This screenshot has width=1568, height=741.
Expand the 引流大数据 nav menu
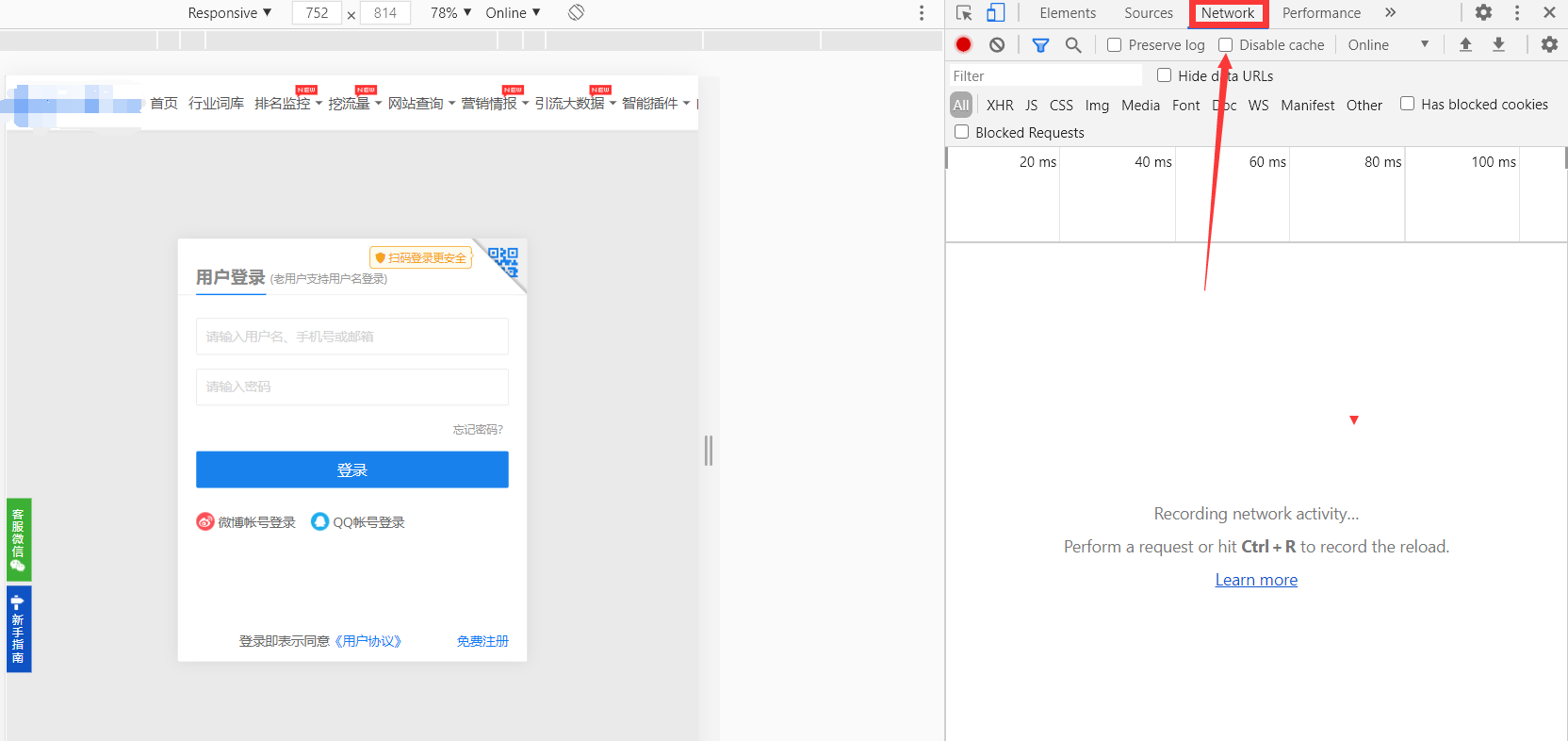pos(575,104)
